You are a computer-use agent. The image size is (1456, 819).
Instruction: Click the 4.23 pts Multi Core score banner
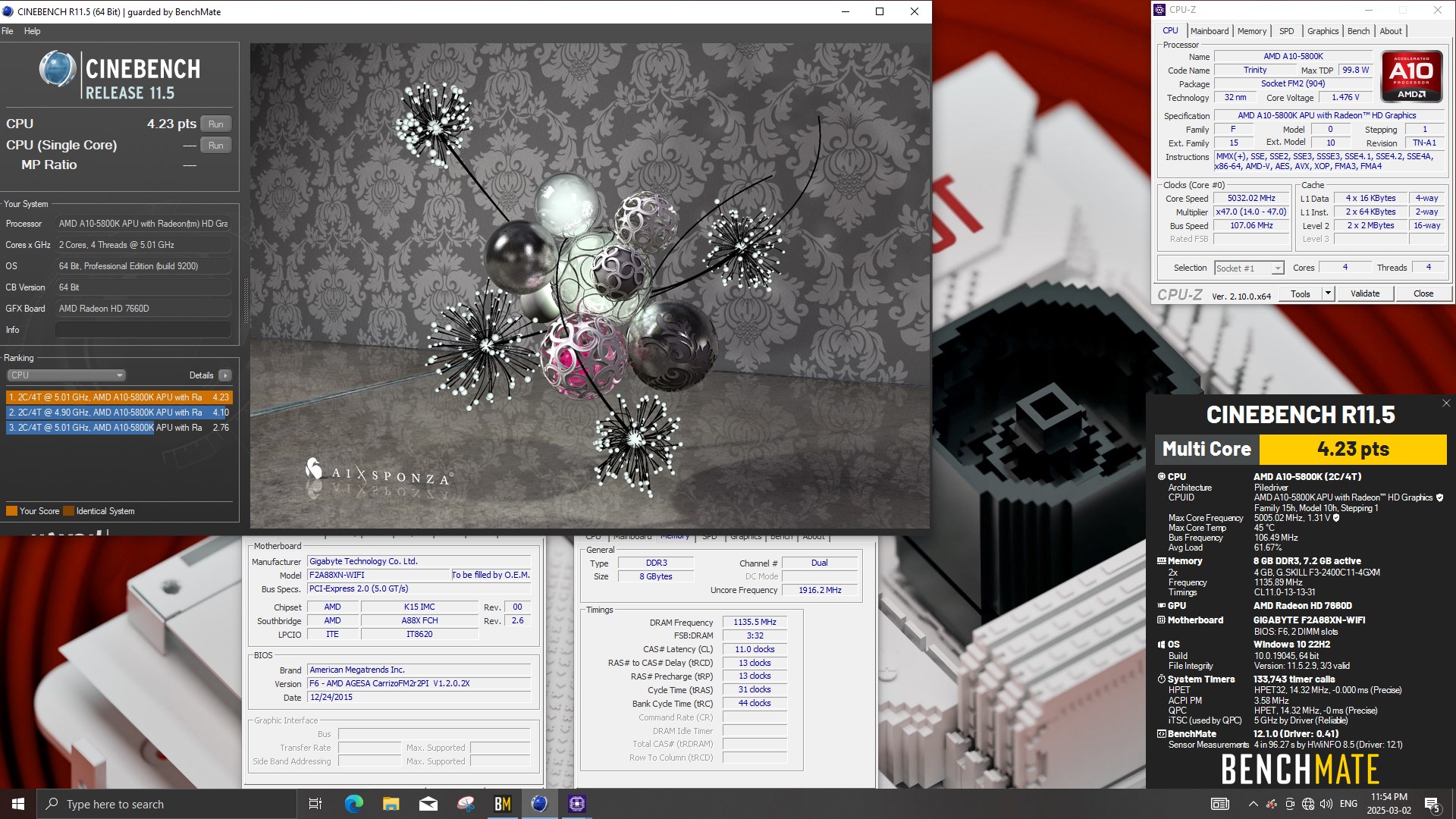coord(1353,450)
